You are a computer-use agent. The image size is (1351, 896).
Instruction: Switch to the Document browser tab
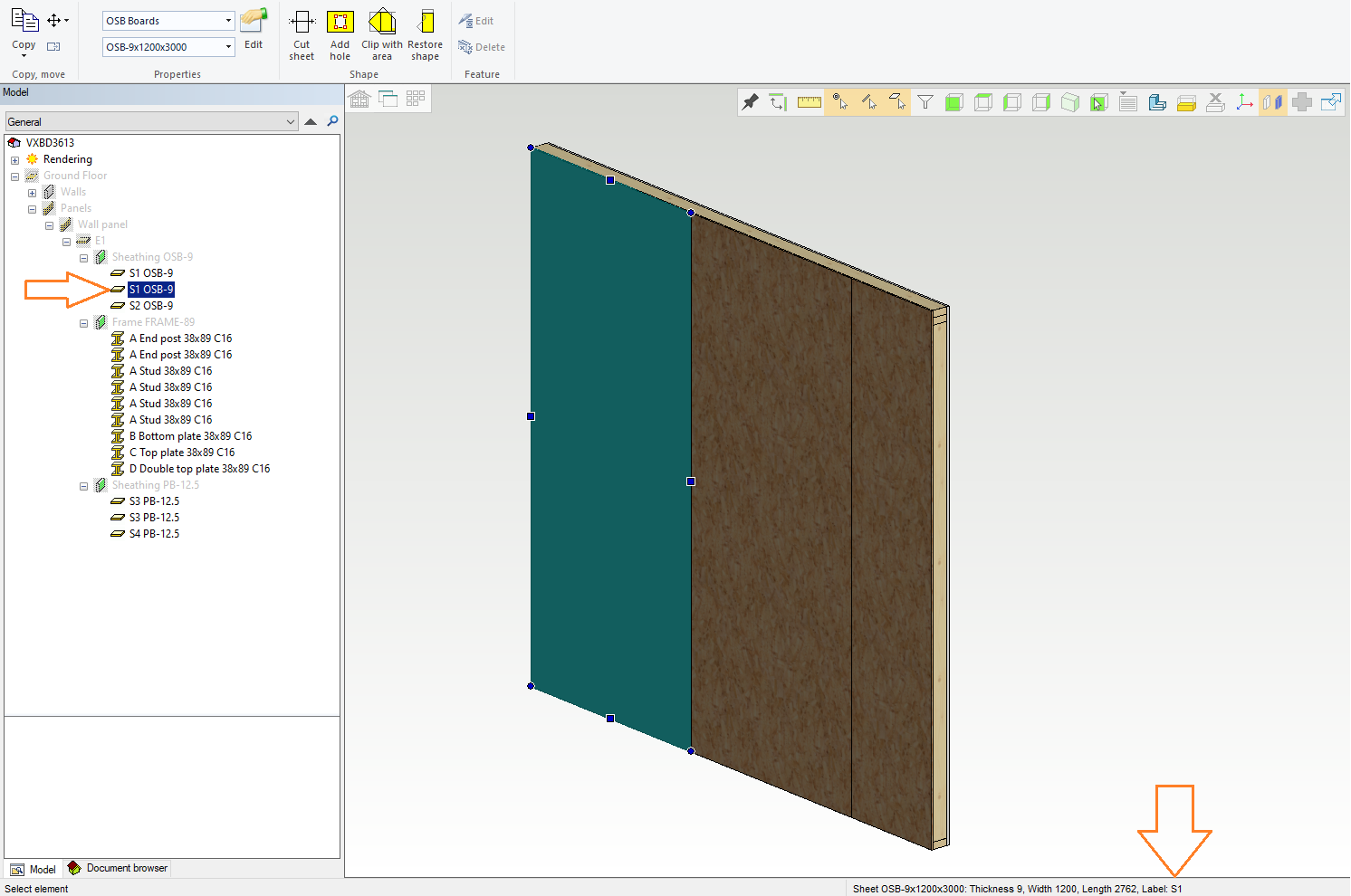pos(119,869)
